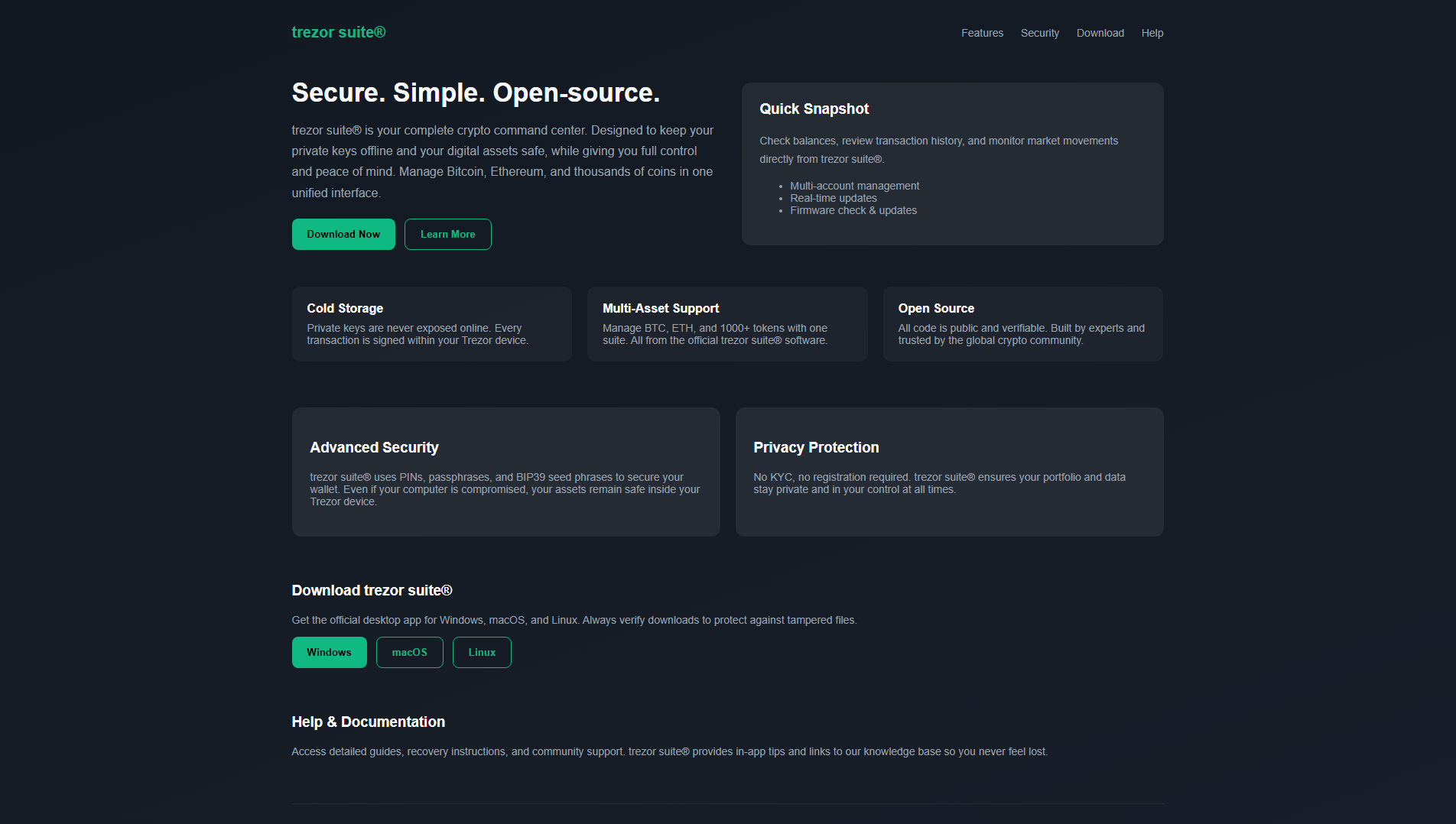Click the 'No KYC, no registration required' text
The width and height of the screenshot is (1456, 824).
click(939, 483)
